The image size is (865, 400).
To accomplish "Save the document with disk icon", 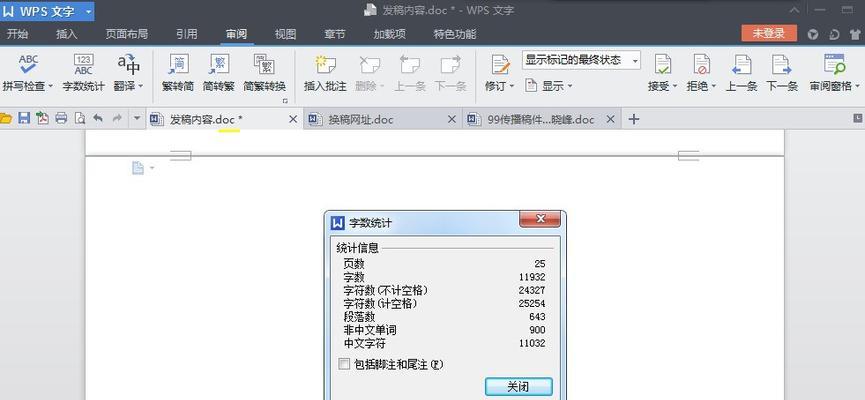I will click(x=24, y=118).
